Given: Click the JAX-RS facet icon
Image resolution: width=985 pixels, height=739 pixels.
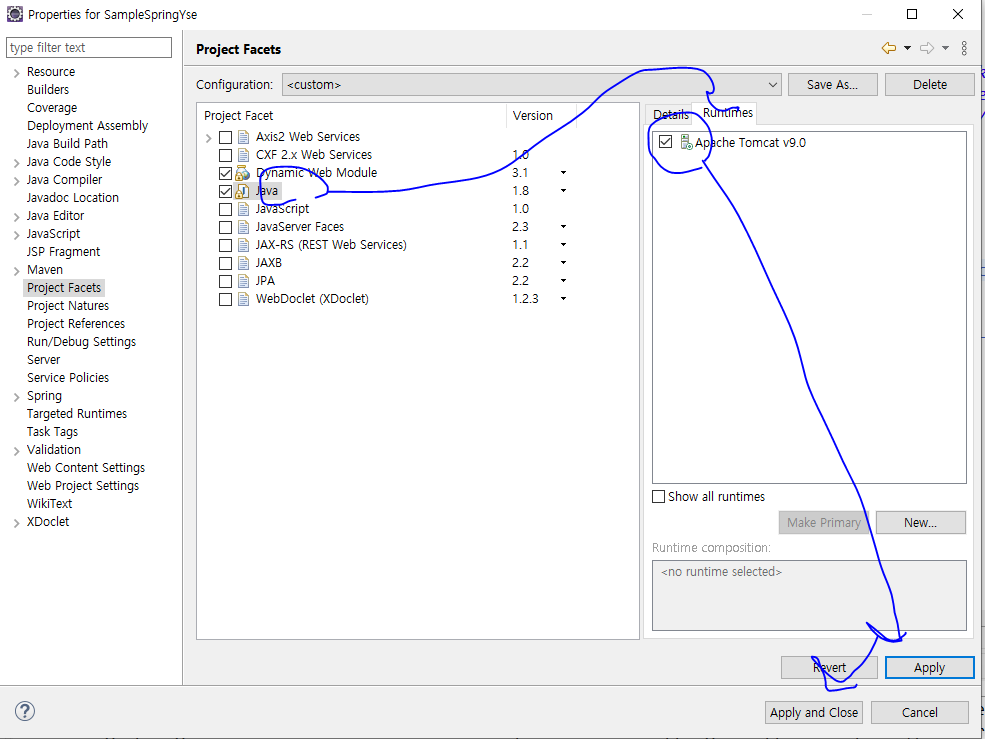Looking at the screenshot, I should (243, 245).
